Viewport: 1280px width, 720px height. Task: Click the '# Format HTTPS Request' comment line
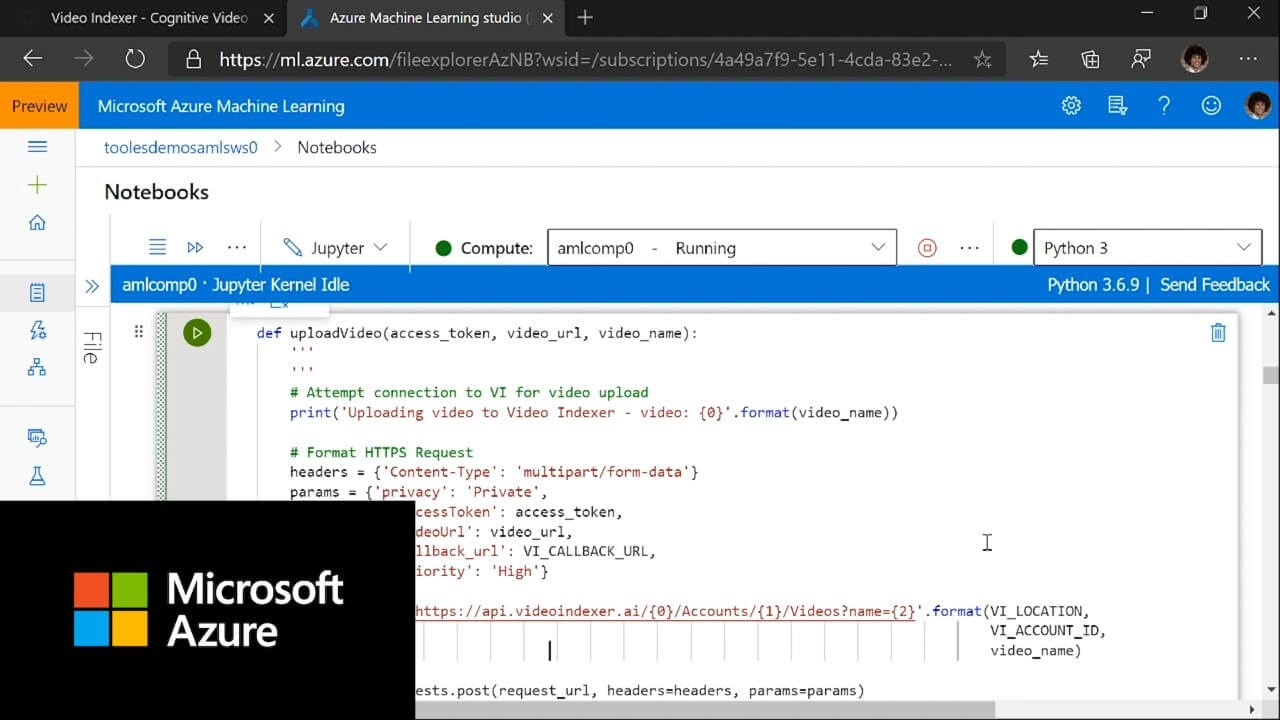click(x=381, y=452)
